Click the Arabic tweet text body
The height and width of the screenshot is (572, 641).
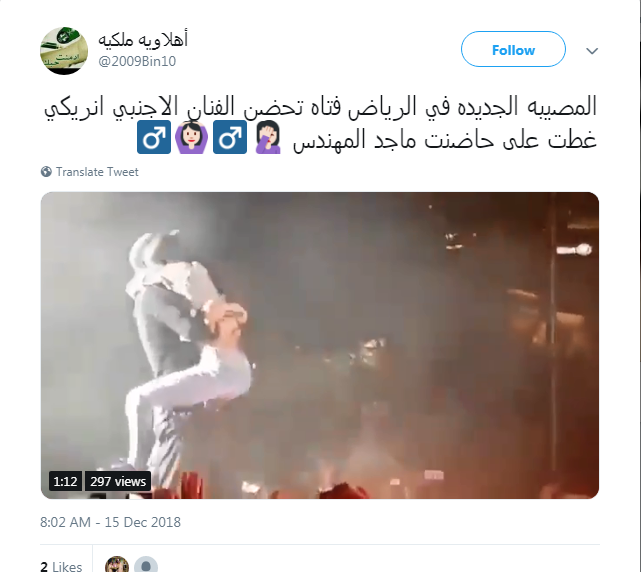click(320, 123)
